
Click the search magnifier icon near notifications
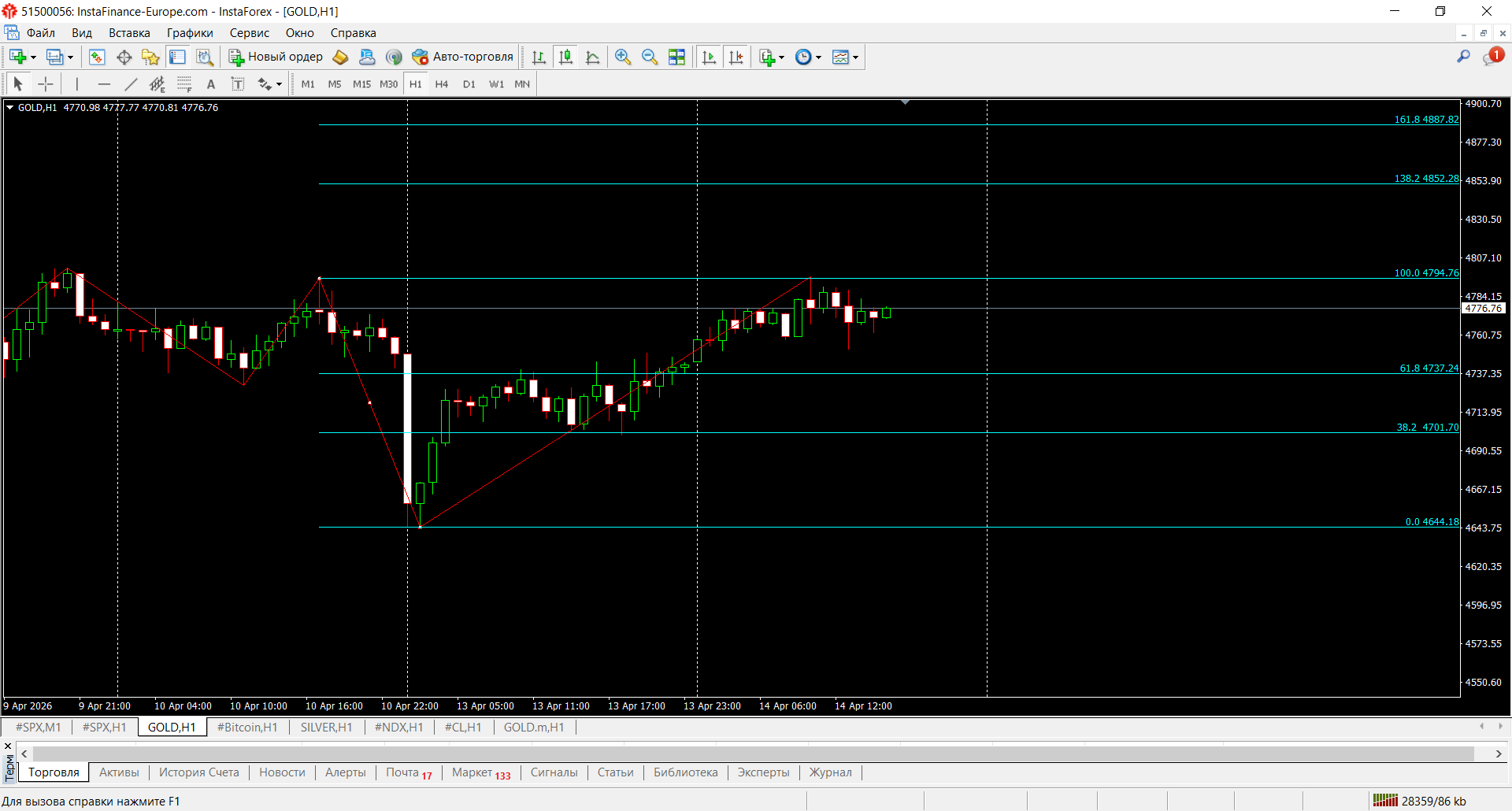pos(1464,57)
